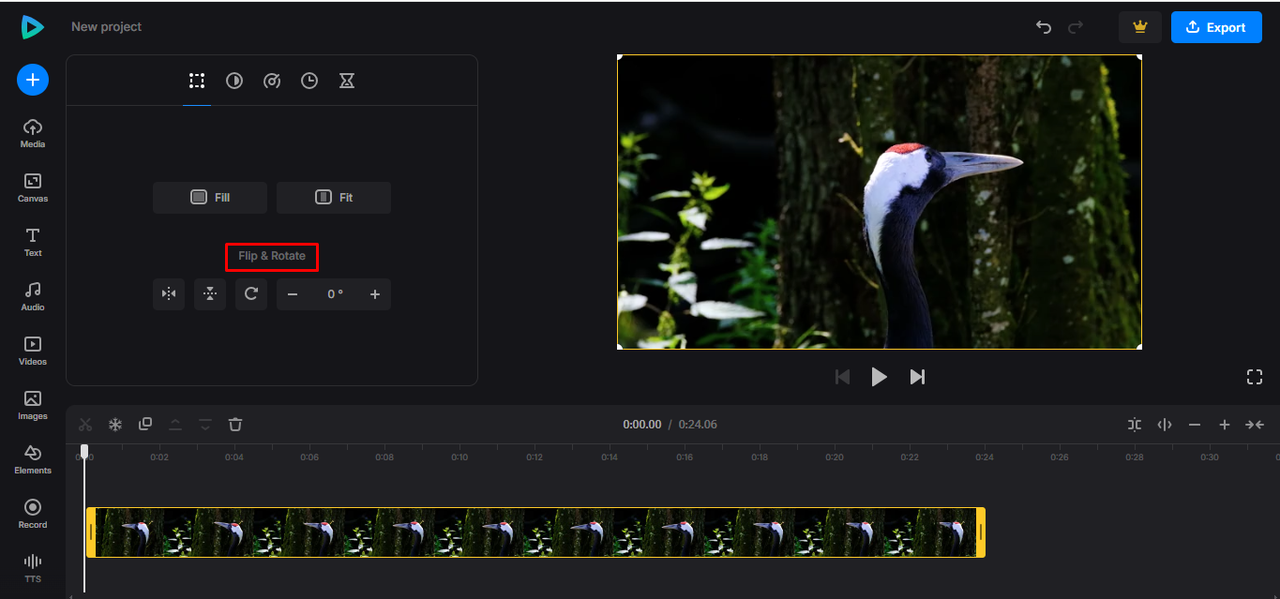1280x599 pixels.
Task: Play the video preview
Action: [x=879, y=377]
